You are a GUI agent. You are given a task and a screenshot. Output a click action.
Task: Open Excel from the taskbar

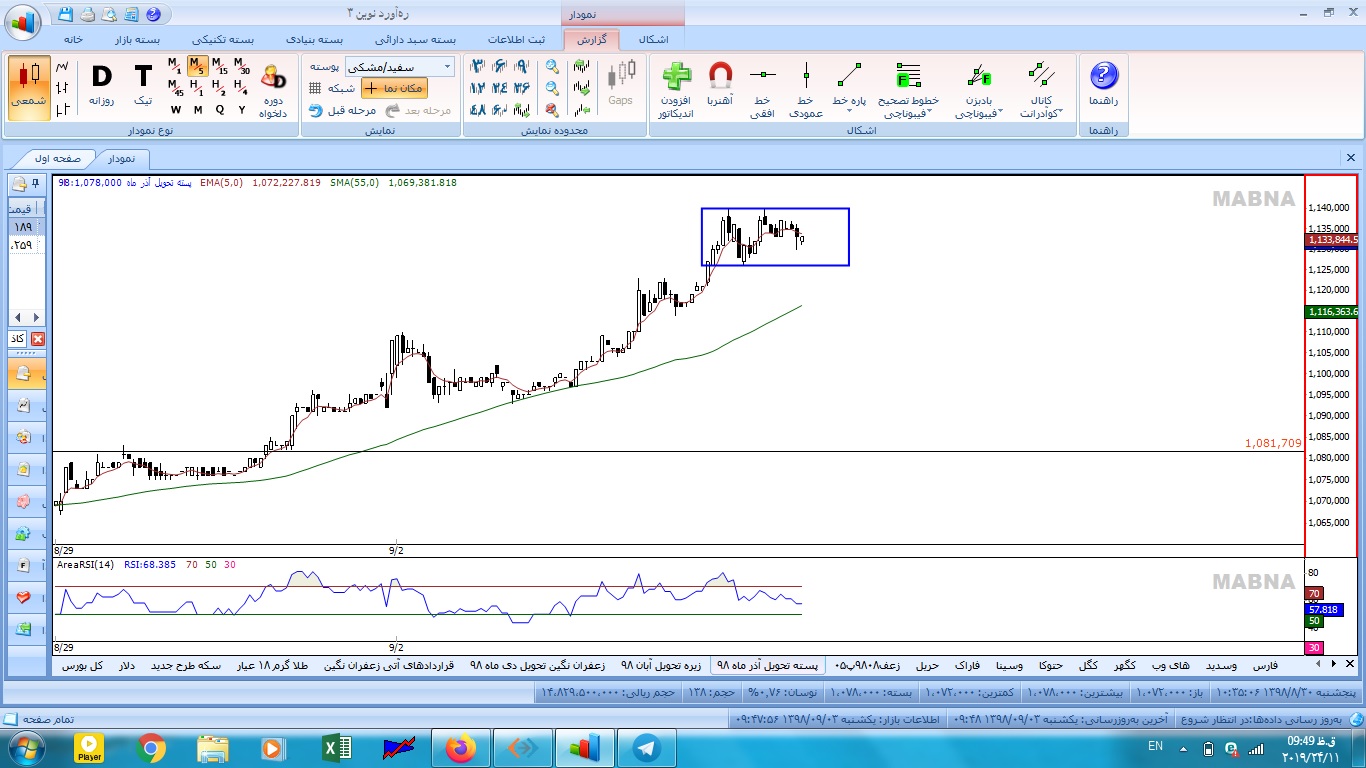[336, 748]
